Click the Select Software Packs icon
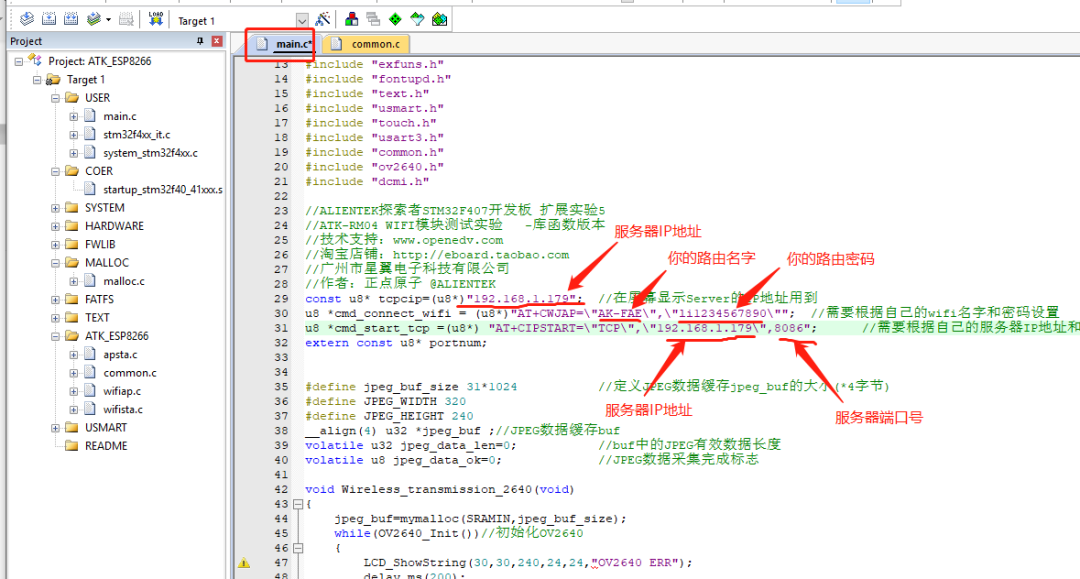 (x=417, y=20)
